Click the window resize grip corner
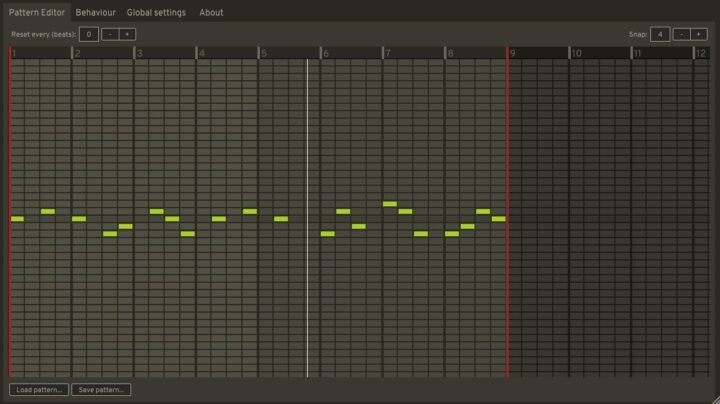Viewport: 720px width, 404px height. (x=714, y=398)
